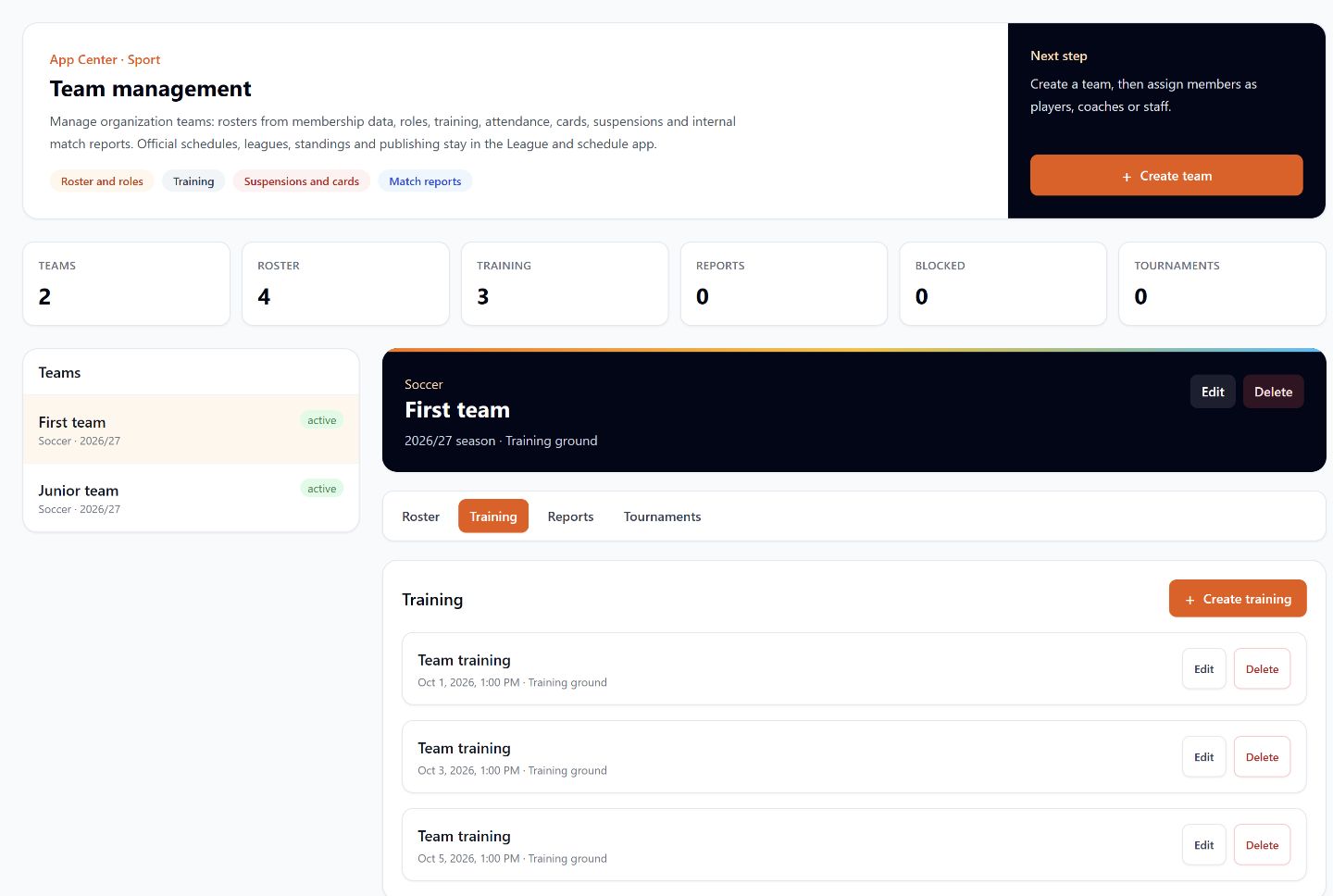
Task: Delete the Oct 5 team training
Action: [x=1262, y=845]
